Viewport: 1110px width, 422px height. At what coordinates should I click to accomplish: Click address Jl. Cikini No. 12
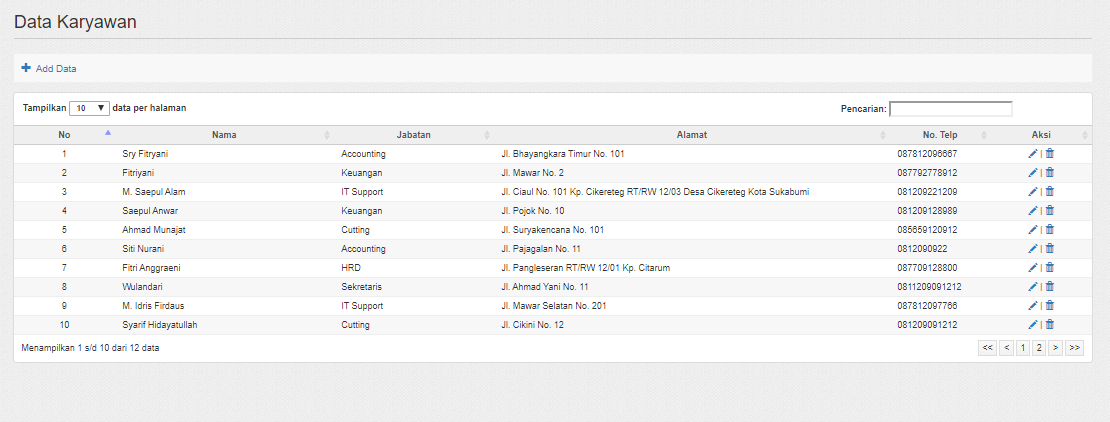coord(532,325)
